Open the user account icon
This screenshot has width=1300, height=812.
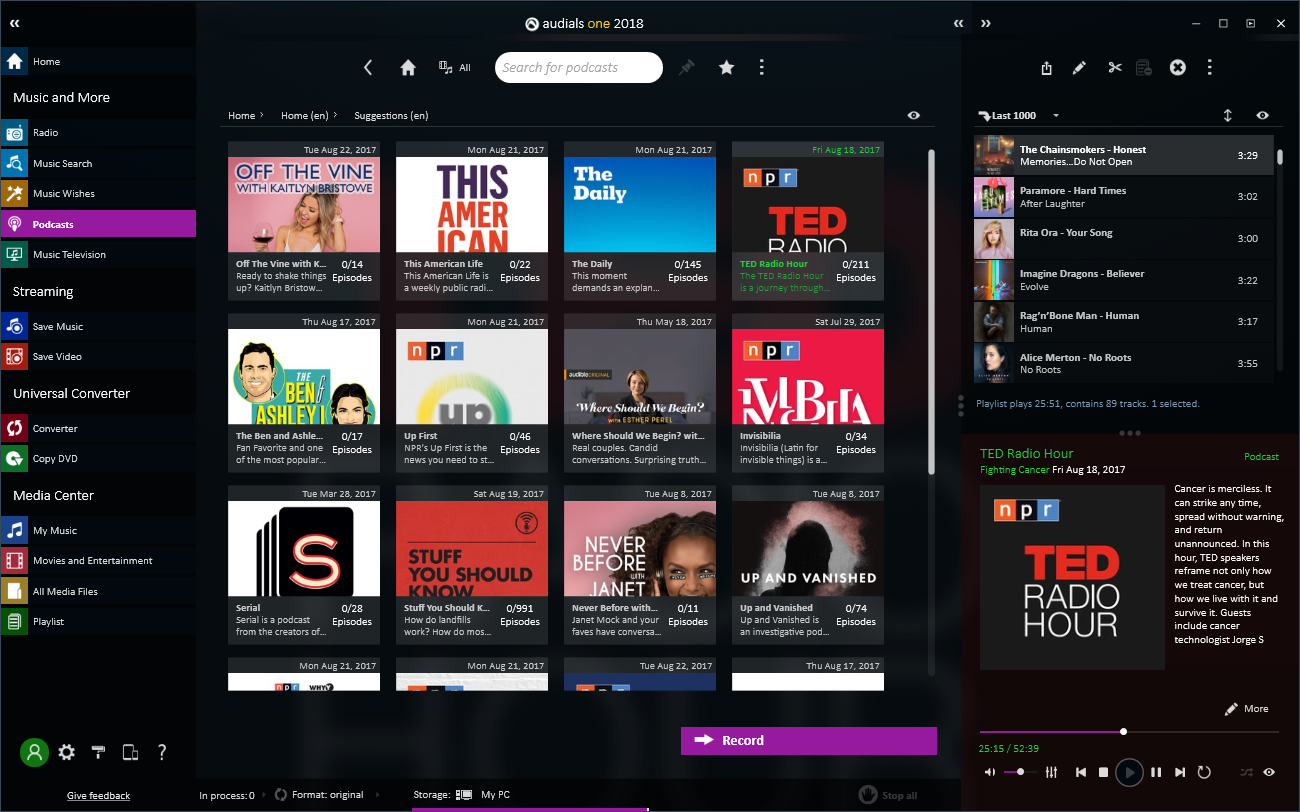click(x=35, y=752)
